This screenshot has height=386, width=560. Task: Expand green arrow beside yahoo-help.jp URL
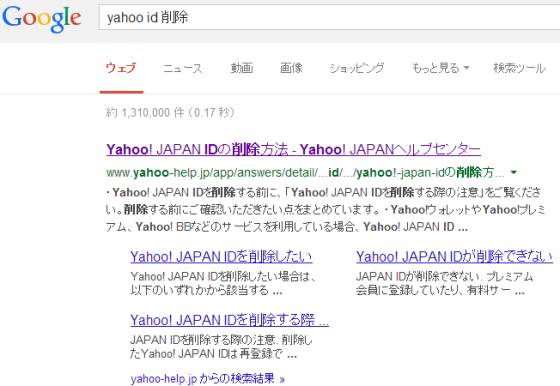click(514, 172)
